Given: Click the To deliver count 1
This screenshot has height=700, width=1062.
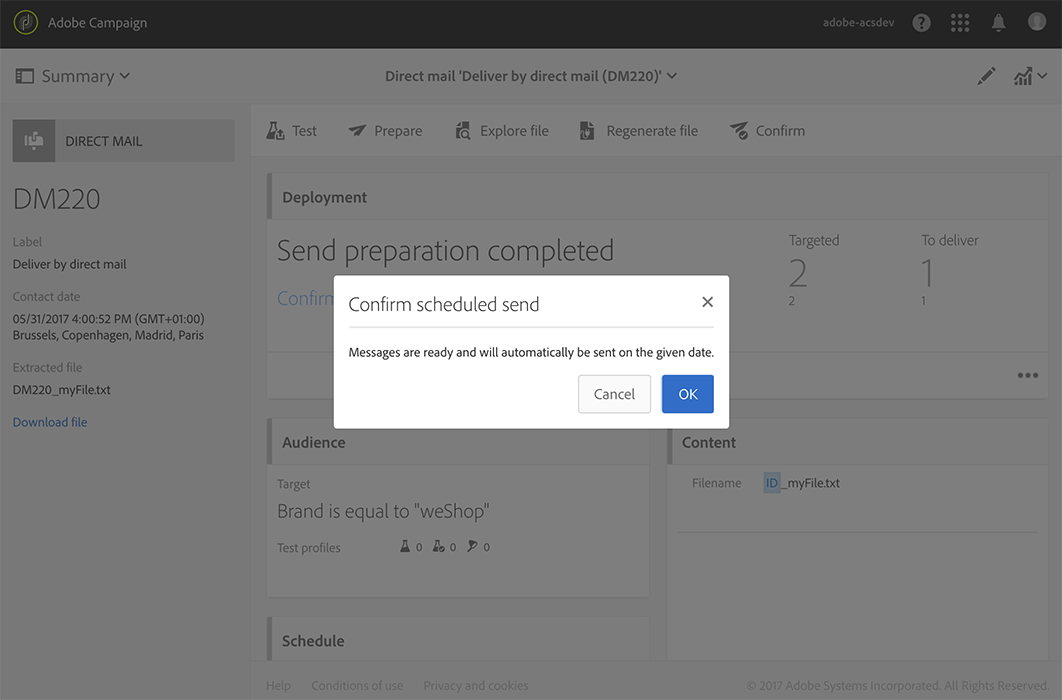Looking at the screenshot, I should (x=927, y=274).
